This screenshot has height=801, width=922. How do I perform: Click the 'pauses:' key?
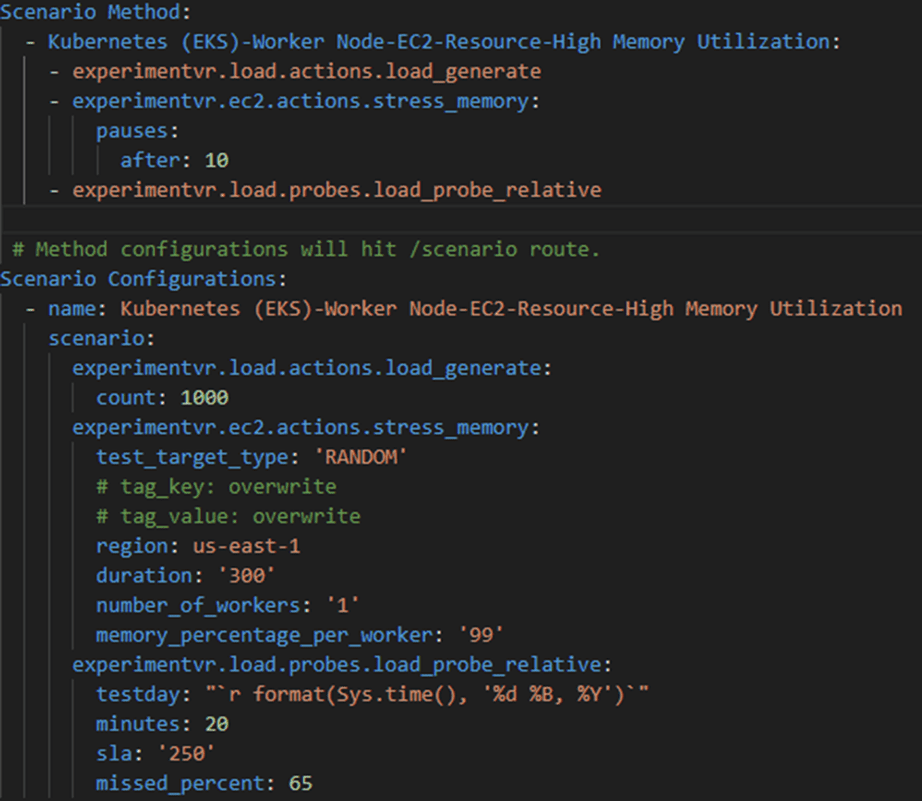pyautogui.click(x=137, y=131)
